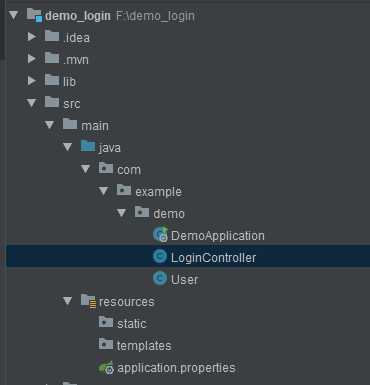Open the User class name
The height and width of the screenshot is (385, 370).
pyautogui.click(x=184, y=280)
